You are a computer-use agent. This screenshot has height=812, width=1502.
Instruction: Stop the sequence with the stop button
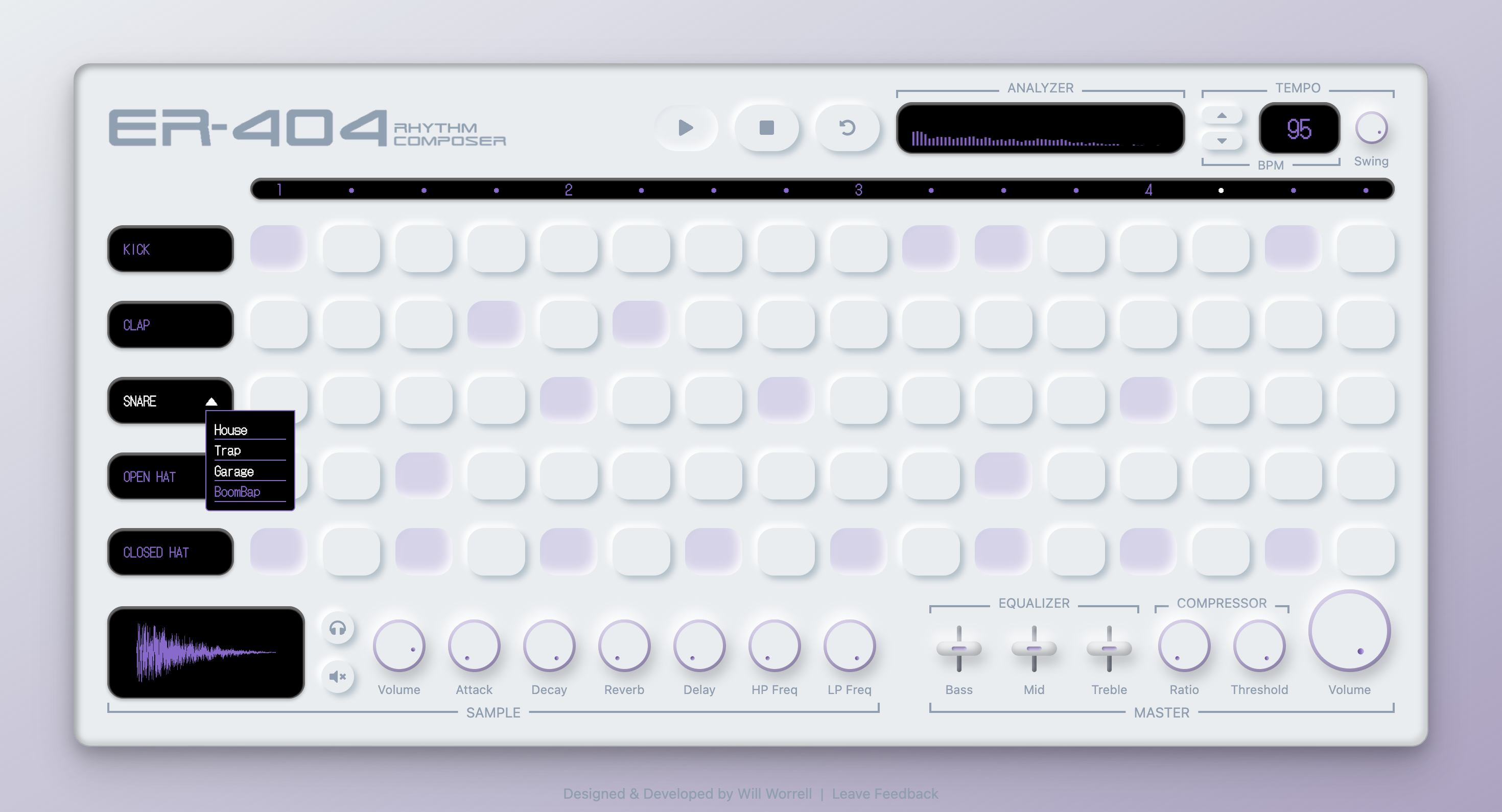click(767, 128)
